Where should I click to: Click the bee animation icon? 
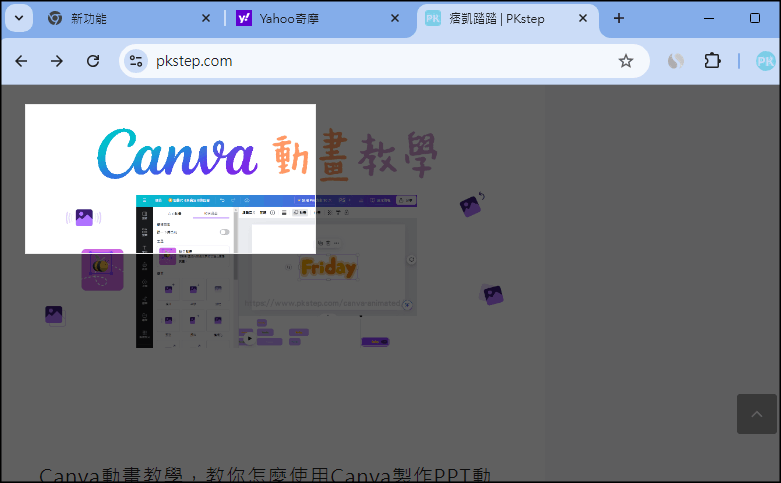(x=102, y=269)
